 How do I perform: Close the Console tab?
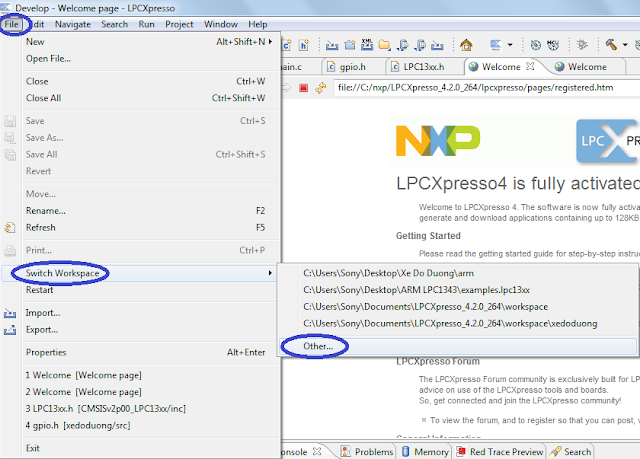[x=317, y=451]
